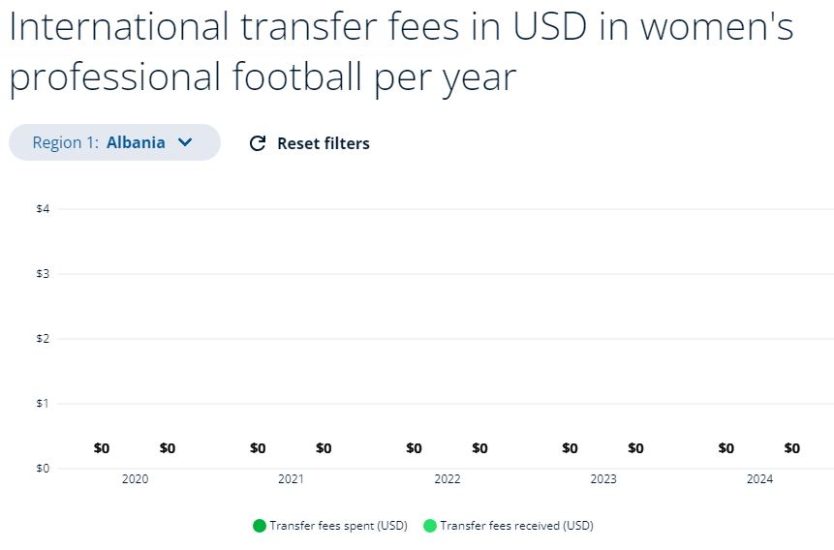Click the $3 y-axis label
This screenshot has width=834, height=550.
click(x=44, y=274)
